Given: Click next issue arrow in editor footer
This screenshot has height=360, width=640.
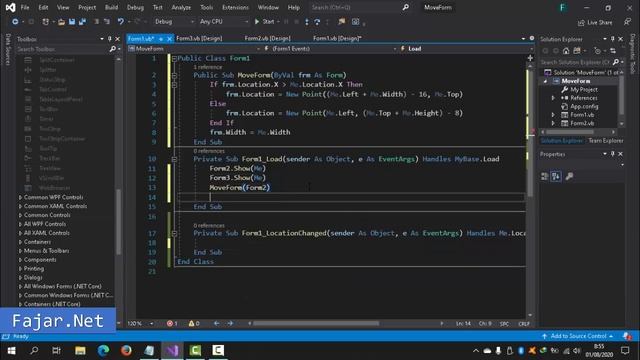Looking at the screenshot, I should [230, 323].
